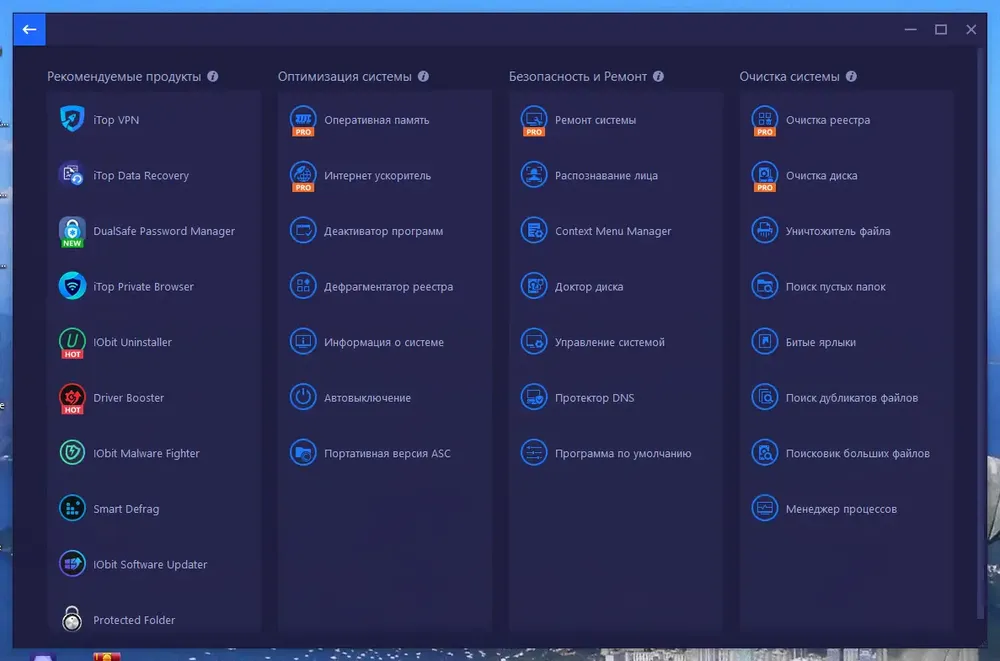This screenshot has width=1000, height=661.
Task: Launch Доктор диска icon
Action: (x=534, y=286)
